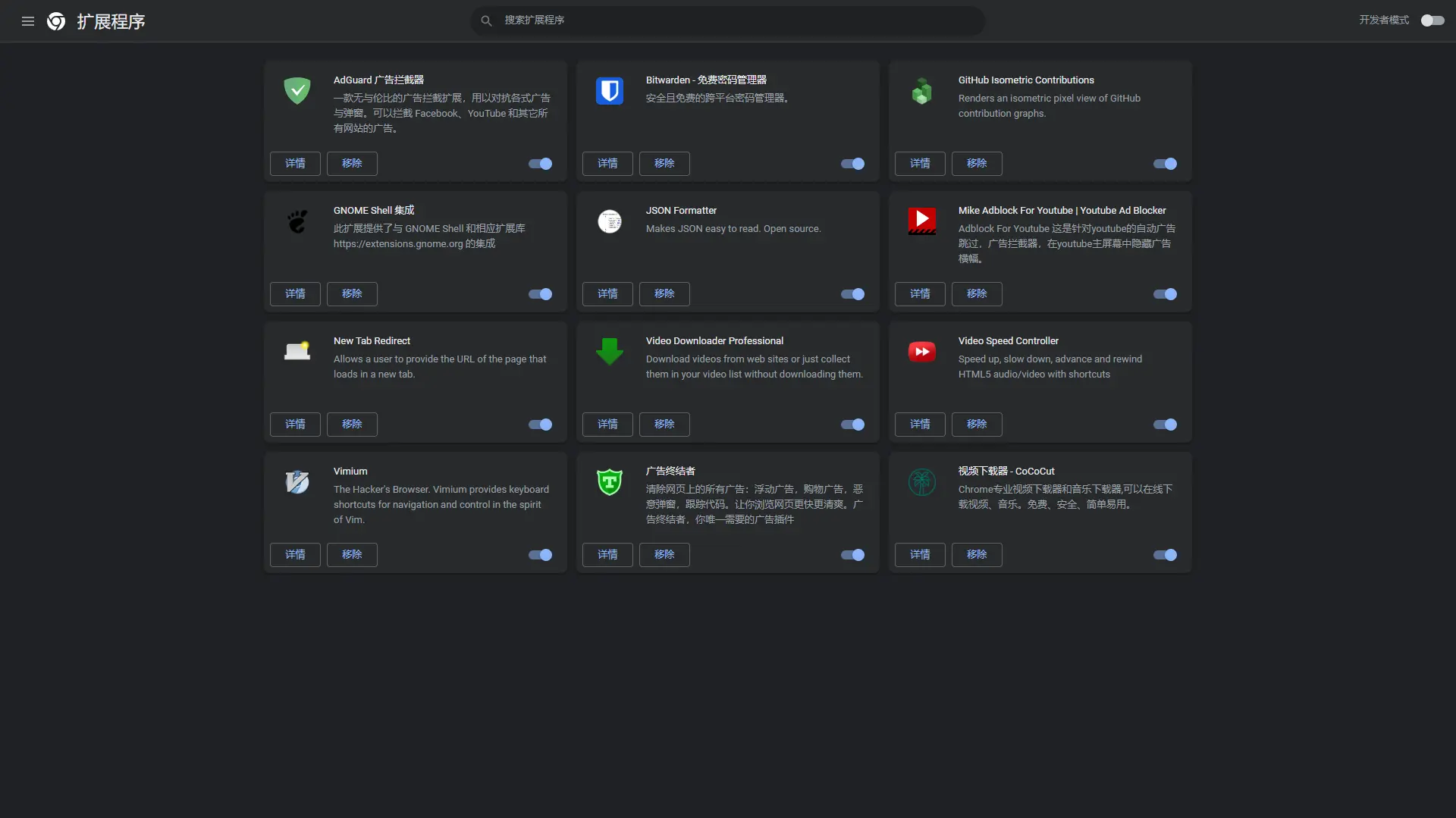Image resolution: width=1456 pixels, height=818 pixels.
Task: Turn off the 广告终结者 toggle
Action: (x=853, y=555)
